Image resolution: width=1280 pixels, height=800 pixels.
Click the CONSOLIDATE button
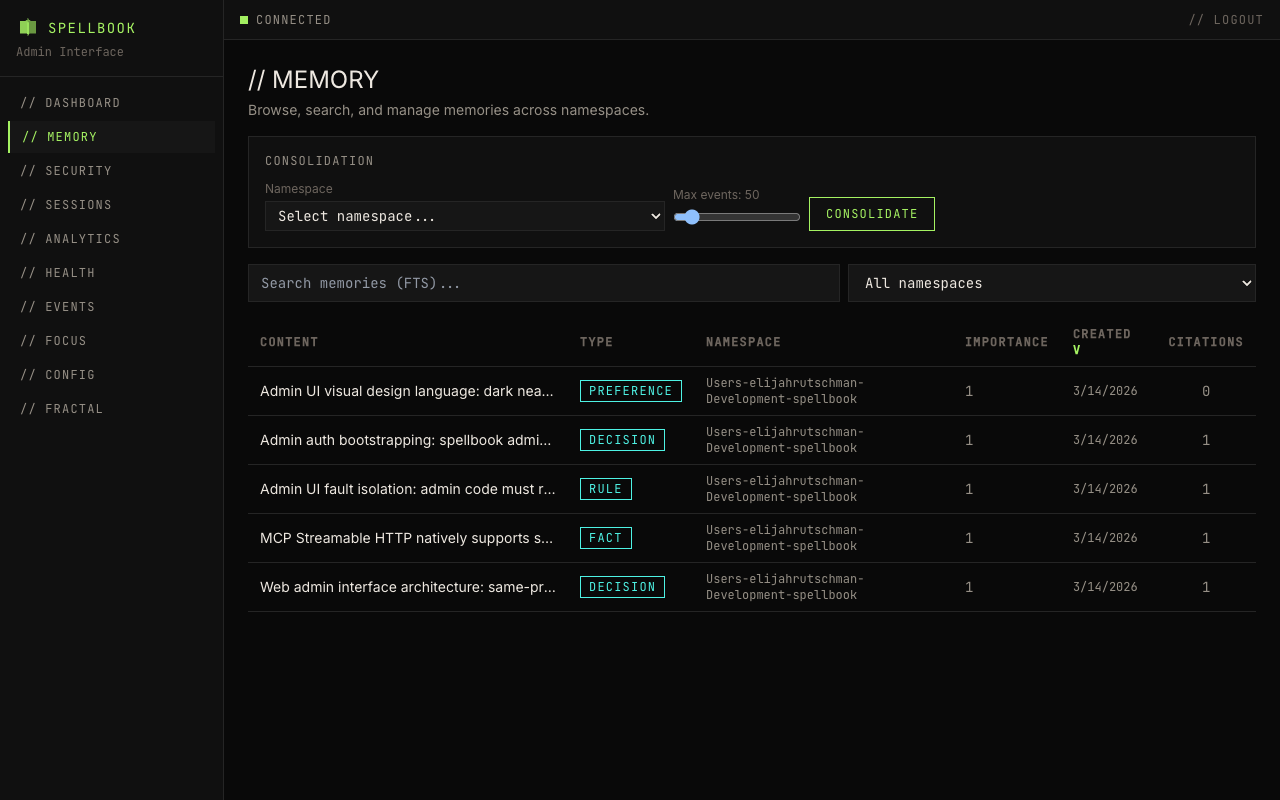[871, 214]
